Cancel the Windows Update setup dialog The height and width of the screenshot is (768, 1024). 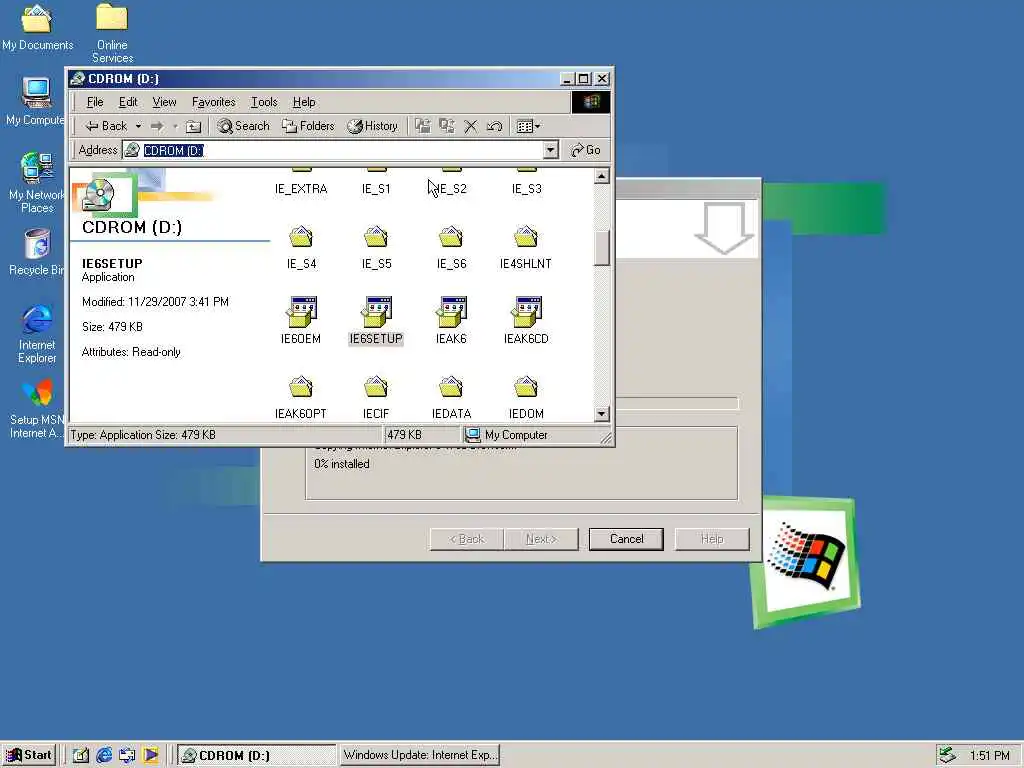(x=626, y=539)
